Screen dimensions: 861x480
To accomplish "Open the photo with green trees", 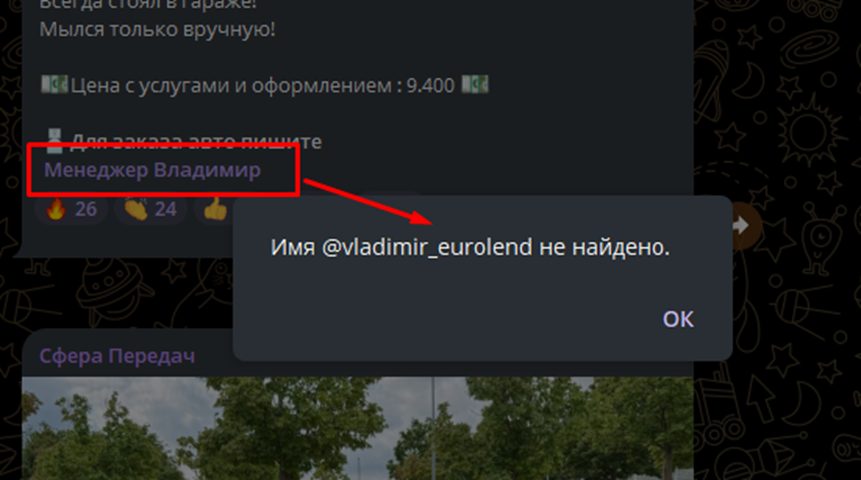I will pyautogui.click(x=357, y=428).
